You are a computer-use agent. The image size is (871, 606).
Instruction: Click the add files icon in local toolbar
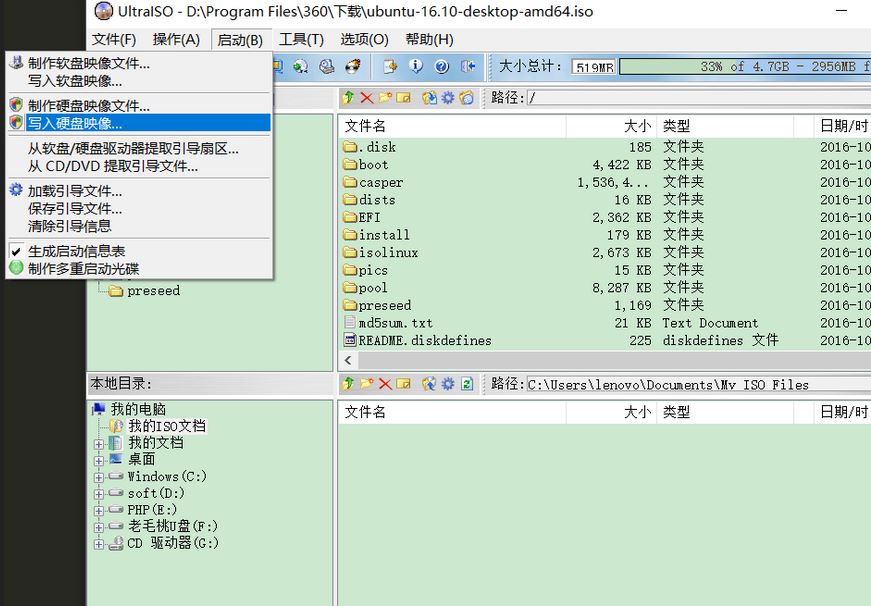click(x=429, y=383)
